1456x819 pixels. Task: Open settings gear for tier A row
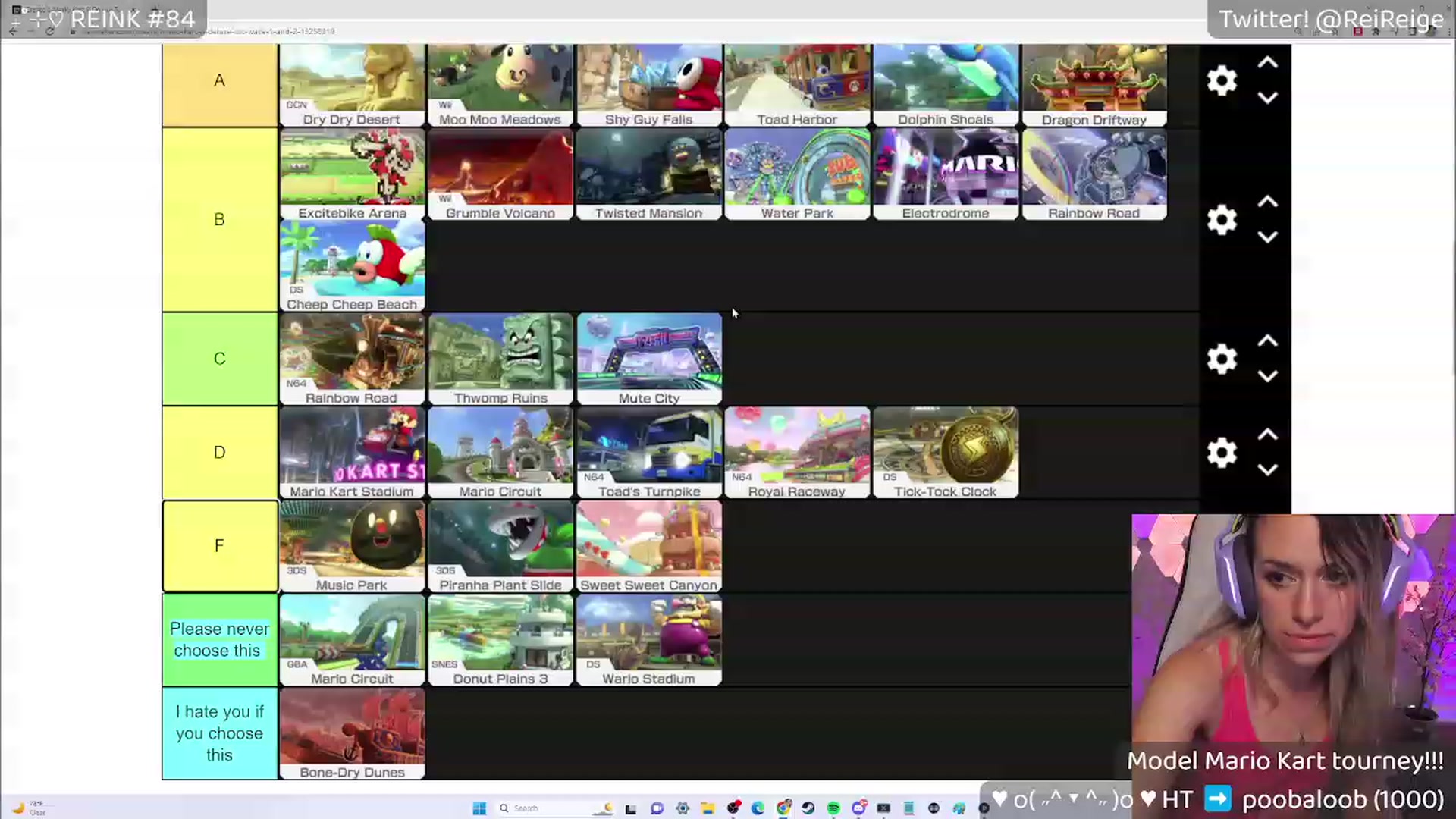tap(1222, 80)
